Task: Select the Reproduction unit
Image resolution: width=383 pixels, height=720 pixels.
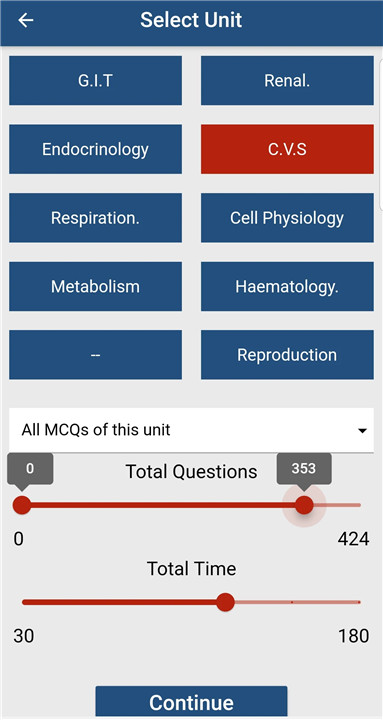Action: [287, 355]
